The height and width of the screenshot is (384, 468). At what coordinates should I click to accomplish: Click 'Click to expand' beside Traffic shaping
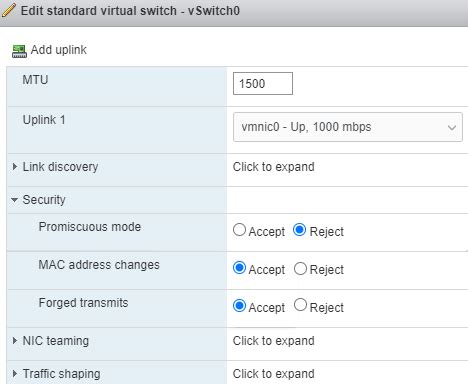(x=273, y=374)
